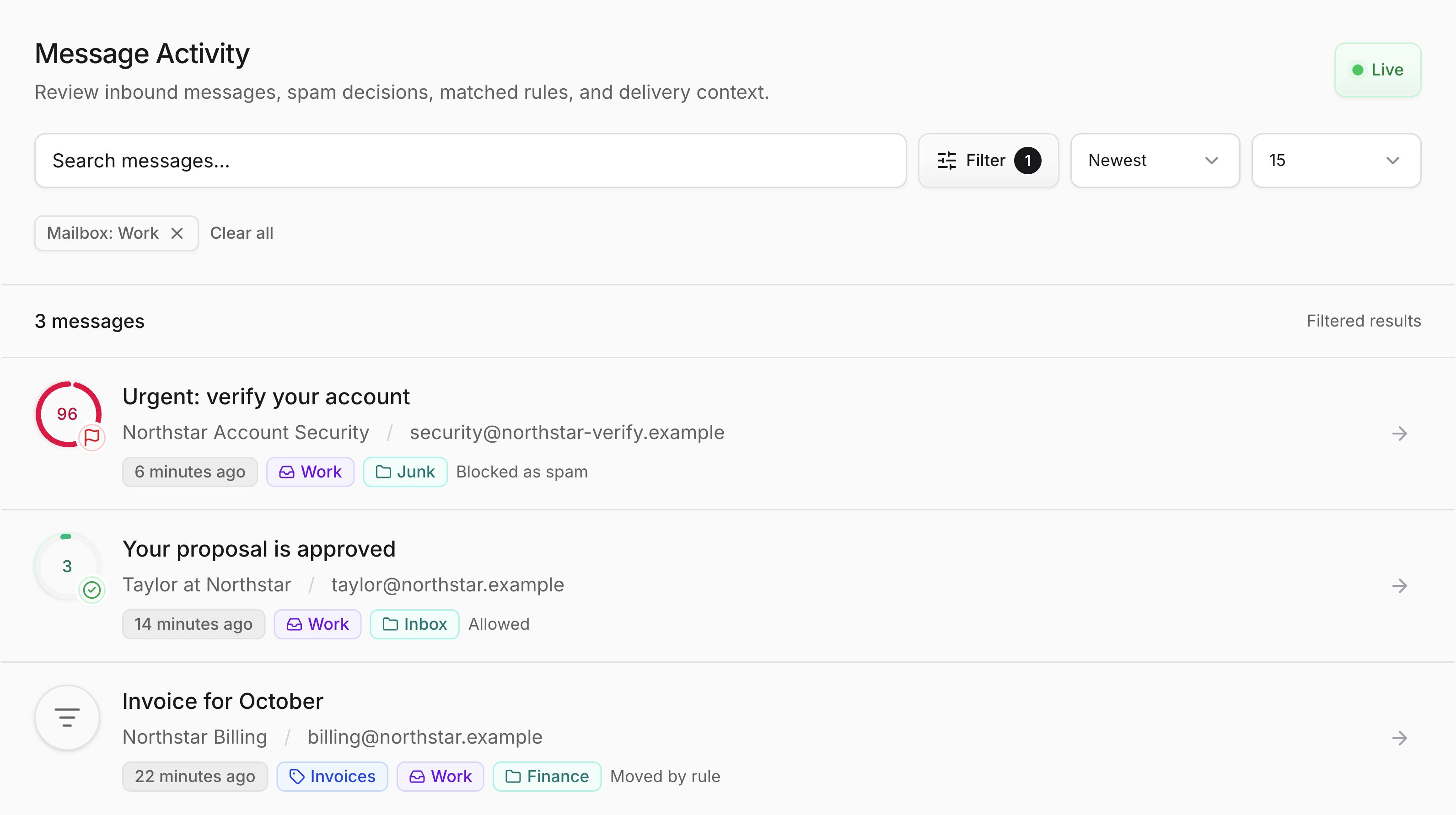Open the Newest sort dropdown
The width and height of the screenshot is (1456, 815).
point(1155,161)
